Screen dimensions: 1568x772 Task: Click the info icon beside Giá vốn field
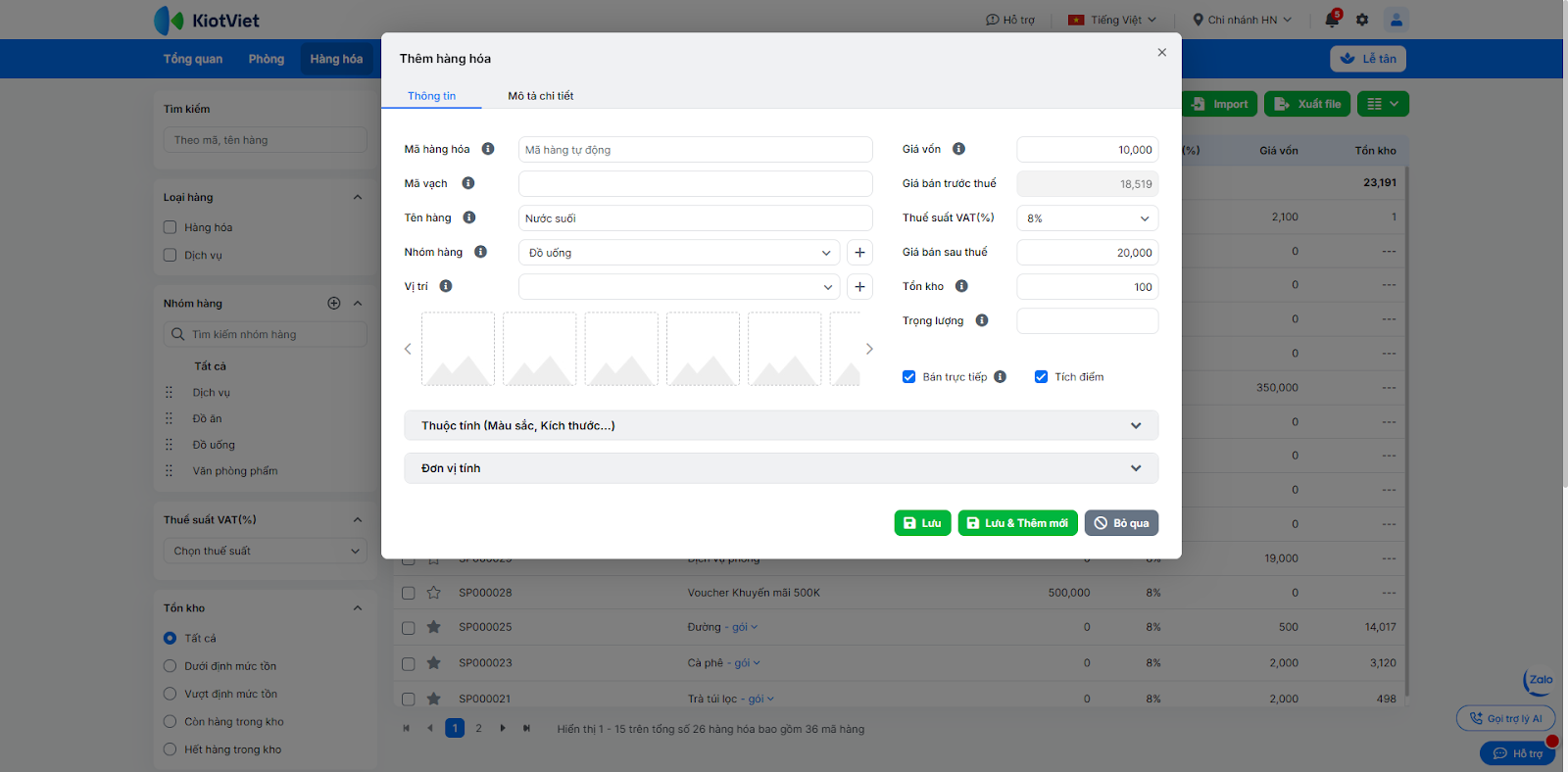pos(958,149)
